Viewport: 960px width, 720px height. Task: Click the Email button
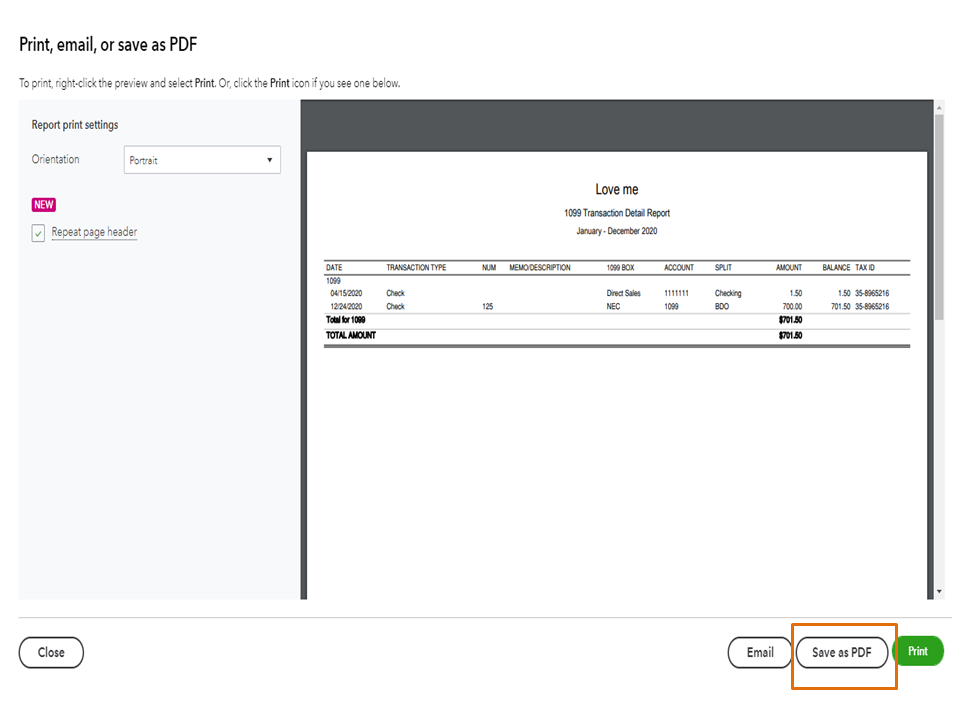[x=760, y=653]
